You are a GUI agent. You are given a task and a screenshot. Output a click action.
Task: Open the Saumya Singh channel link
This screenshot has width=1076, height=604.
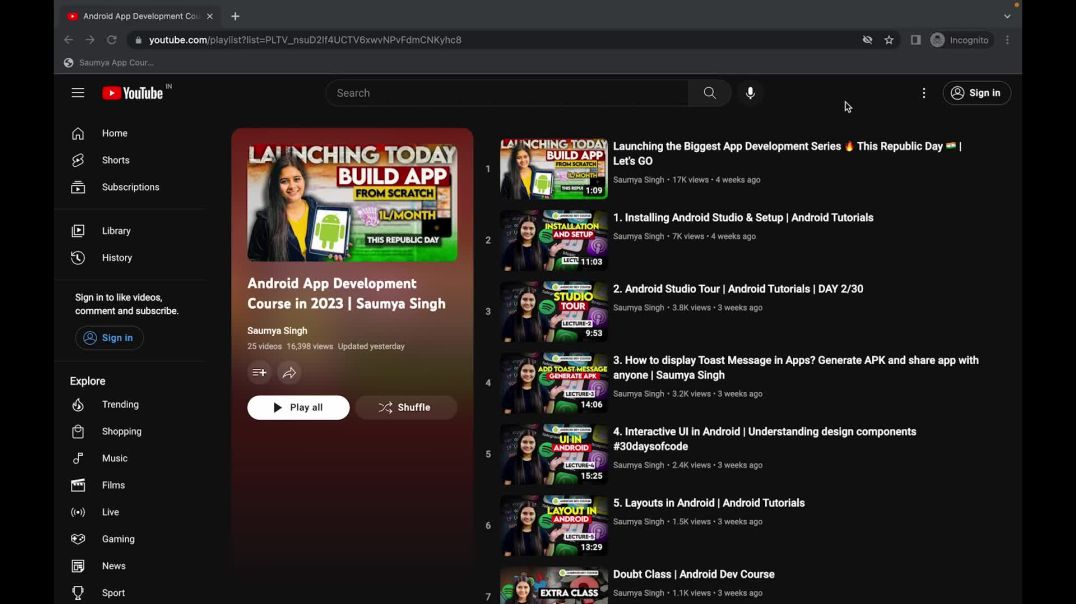coord(278,330)
